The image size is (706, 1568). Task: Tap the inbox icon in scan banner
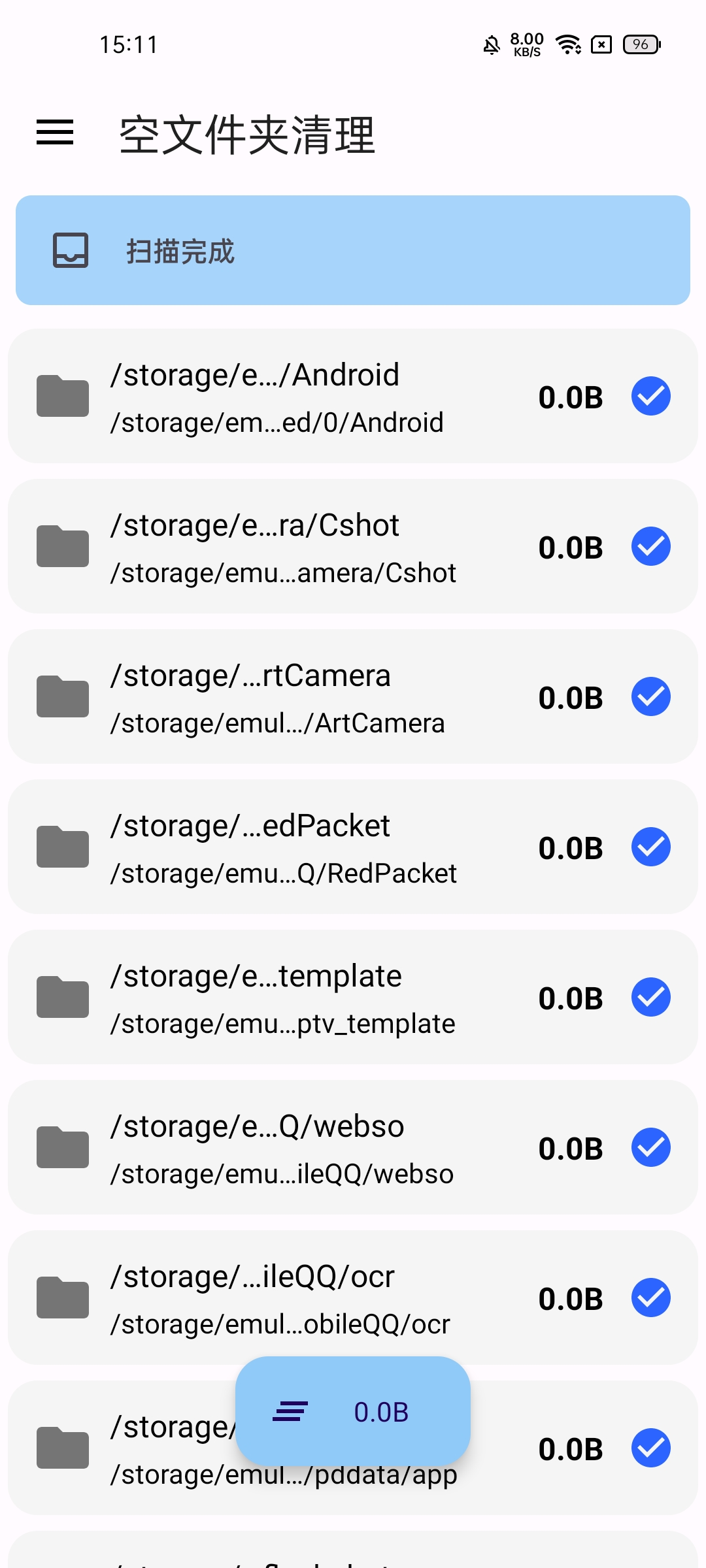[x=71, y=250]
